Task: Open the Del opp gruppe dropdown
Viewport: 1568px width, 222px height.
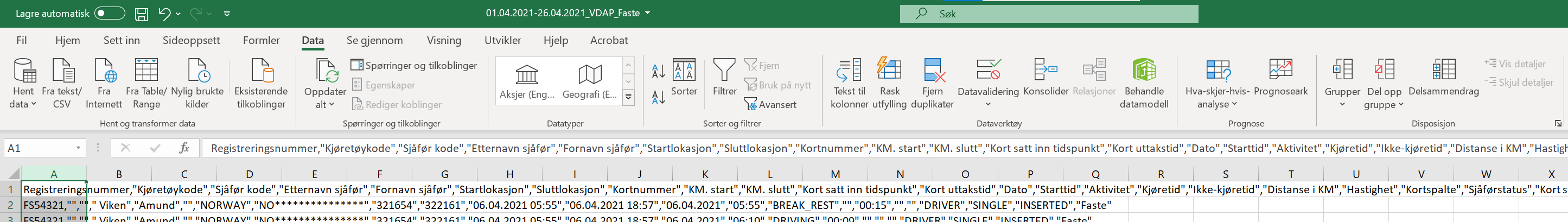Action: click(1384, 84)
